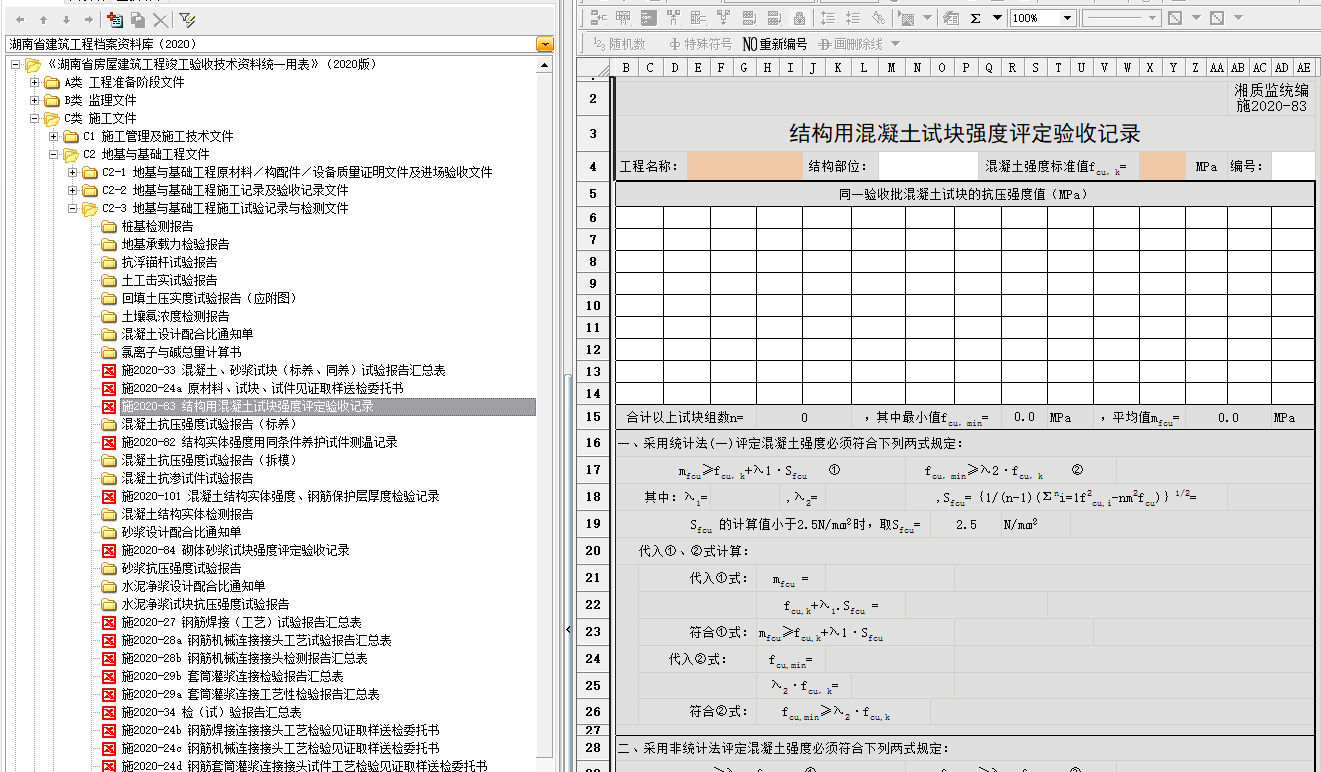Click column header AE

pos(1303,68)
